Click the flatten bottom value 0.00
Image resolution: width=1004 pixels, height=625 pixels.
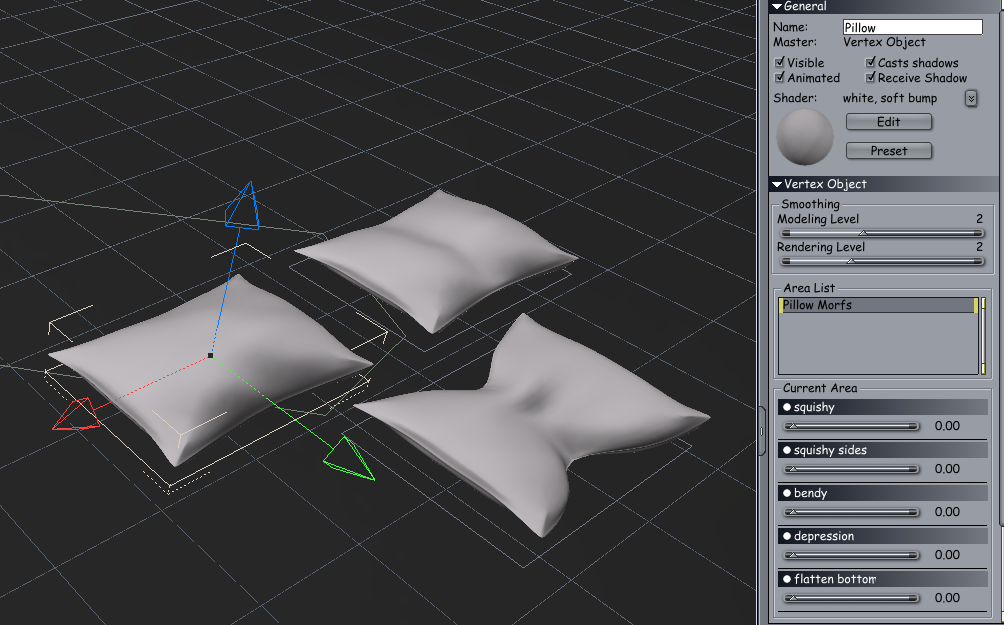[x=947, y=597]
